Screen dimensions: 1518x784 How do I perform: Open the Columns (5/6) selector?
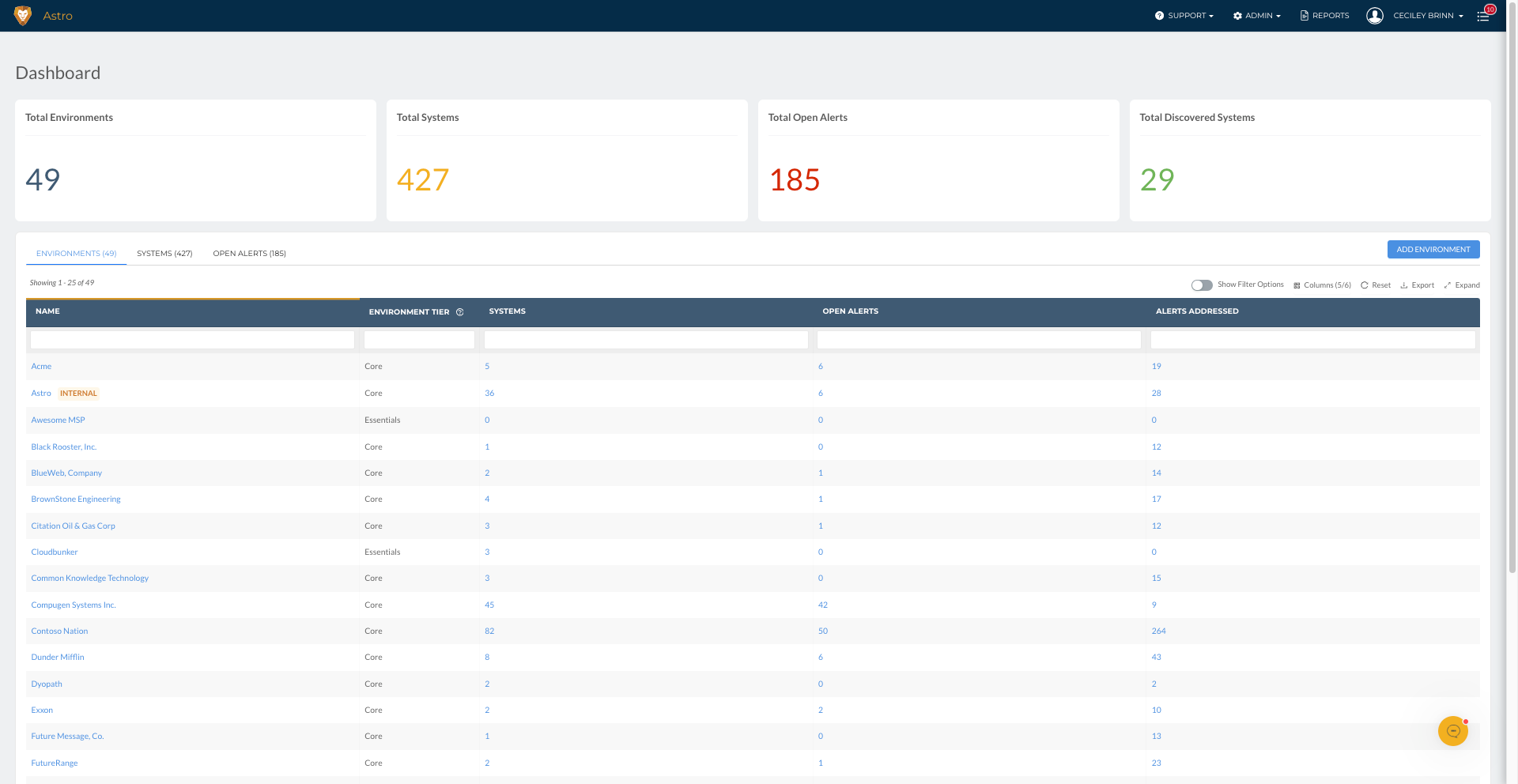pos(1322,285)
